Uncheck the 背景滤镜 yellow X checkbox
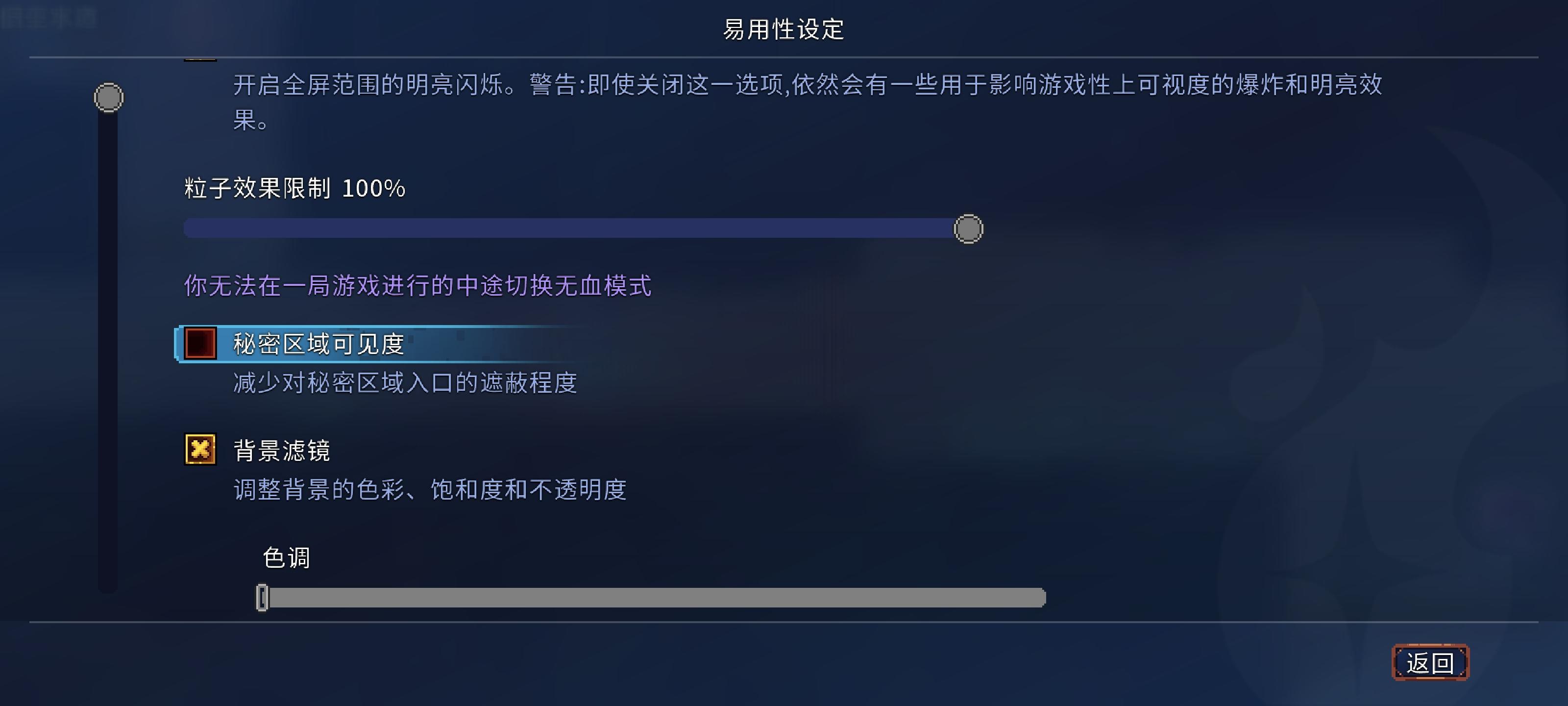The width and height of the screenshot is (1568, 706). 200,450
